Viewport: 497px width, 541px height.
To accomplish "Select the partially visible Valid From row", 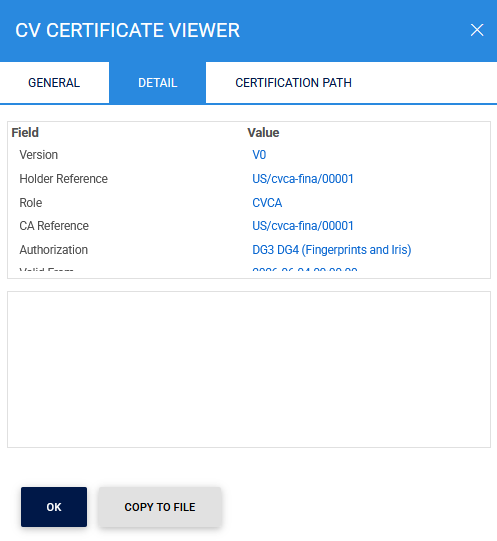I will pos(248,269).
